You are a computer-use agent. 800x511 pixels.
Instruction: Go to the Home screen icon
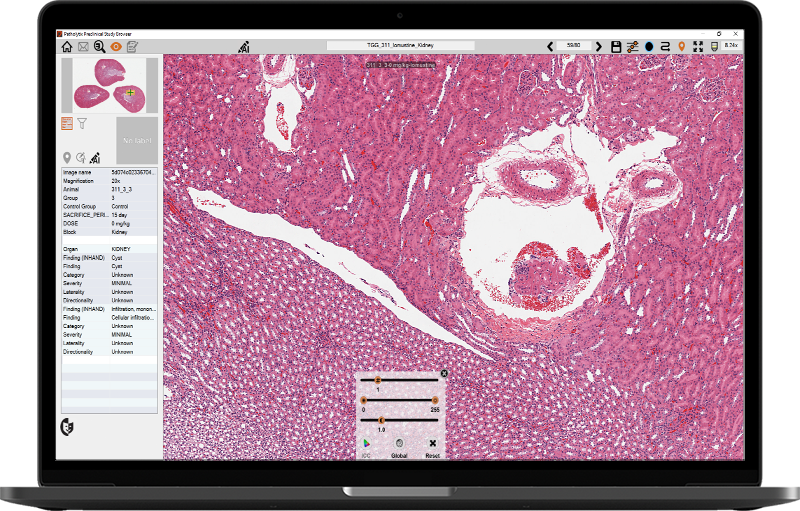click(67, 47)
